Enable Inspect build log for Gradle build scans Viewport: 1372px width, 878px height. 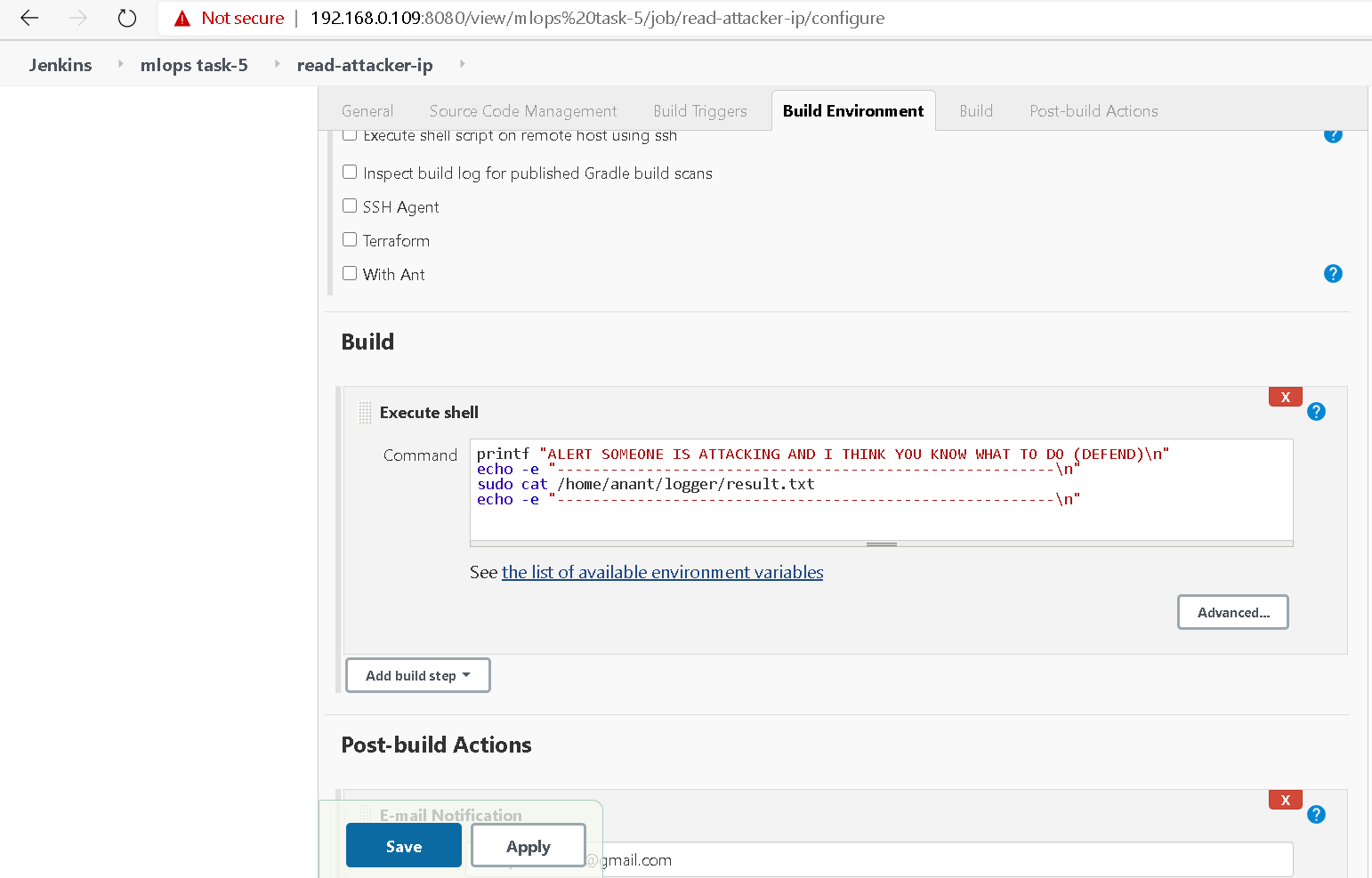coord(350,172)
